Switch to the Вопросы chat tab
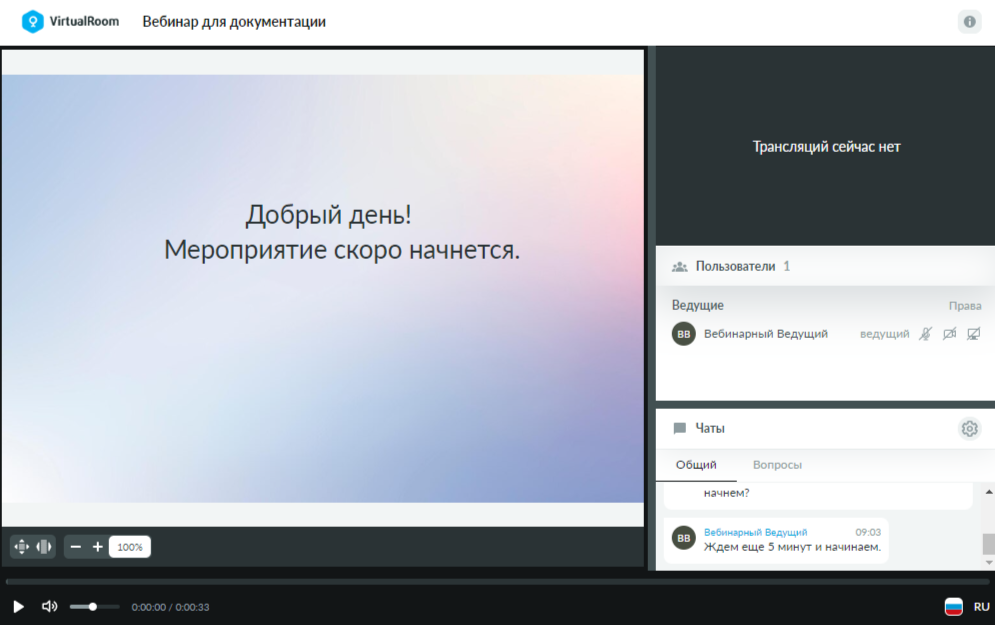 click(x=777, y=465)
